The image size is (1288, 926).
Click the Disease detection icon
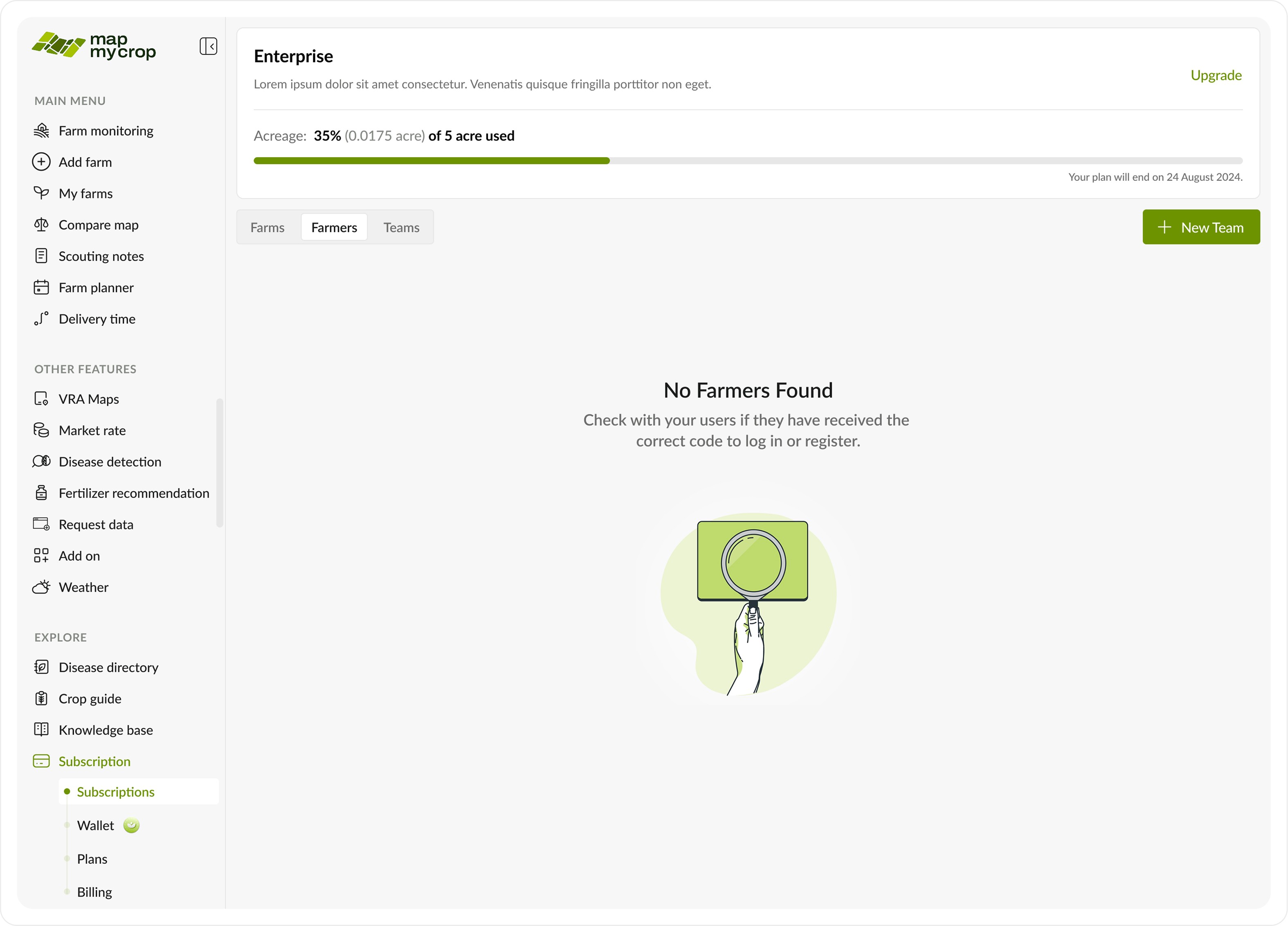(41, 461)
